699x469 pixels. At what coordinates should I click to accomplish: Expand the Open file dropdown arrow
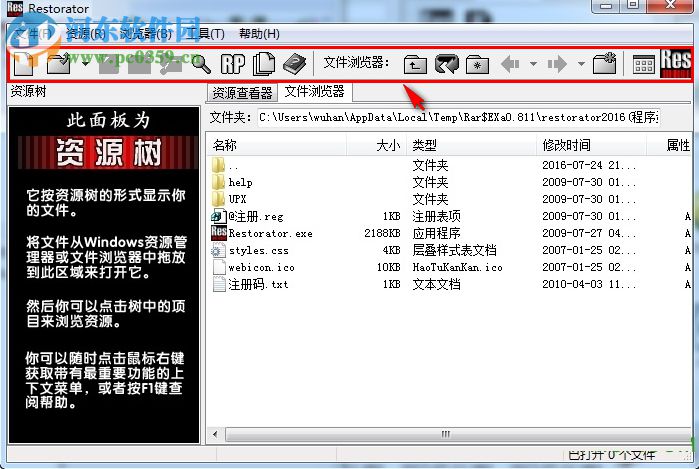[85, 64]
